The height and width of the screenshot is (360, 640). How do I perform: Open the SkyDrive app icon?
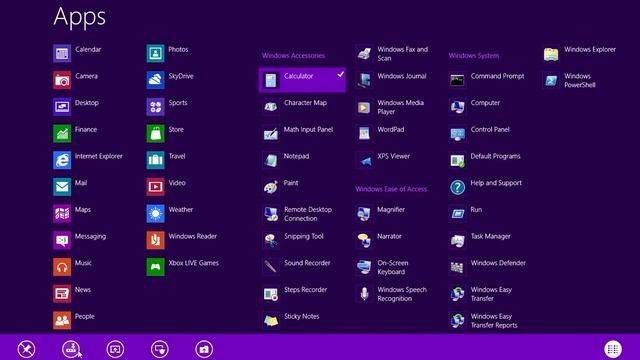156,80
